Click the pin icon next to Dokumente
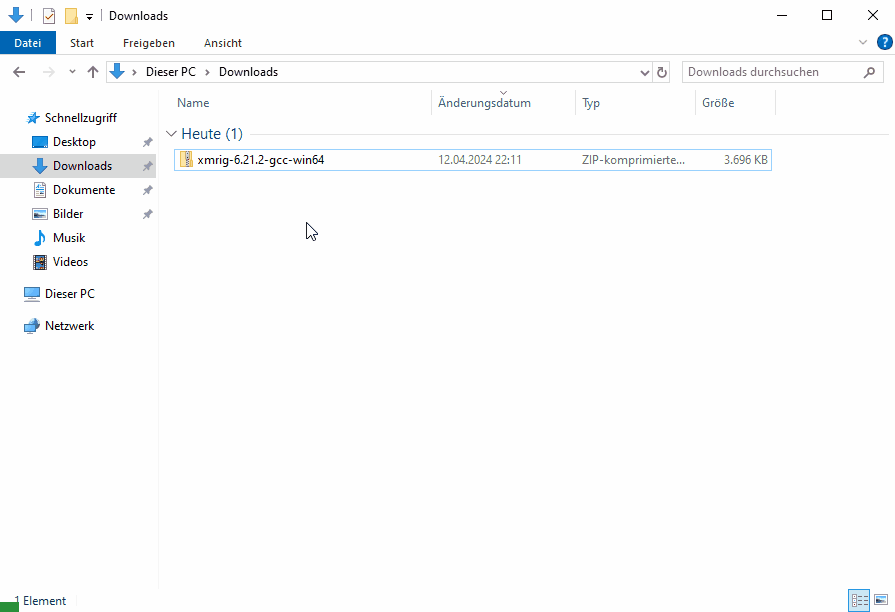Image resolution: width=895 pixels, height=612 pixels. pos(147,190)
